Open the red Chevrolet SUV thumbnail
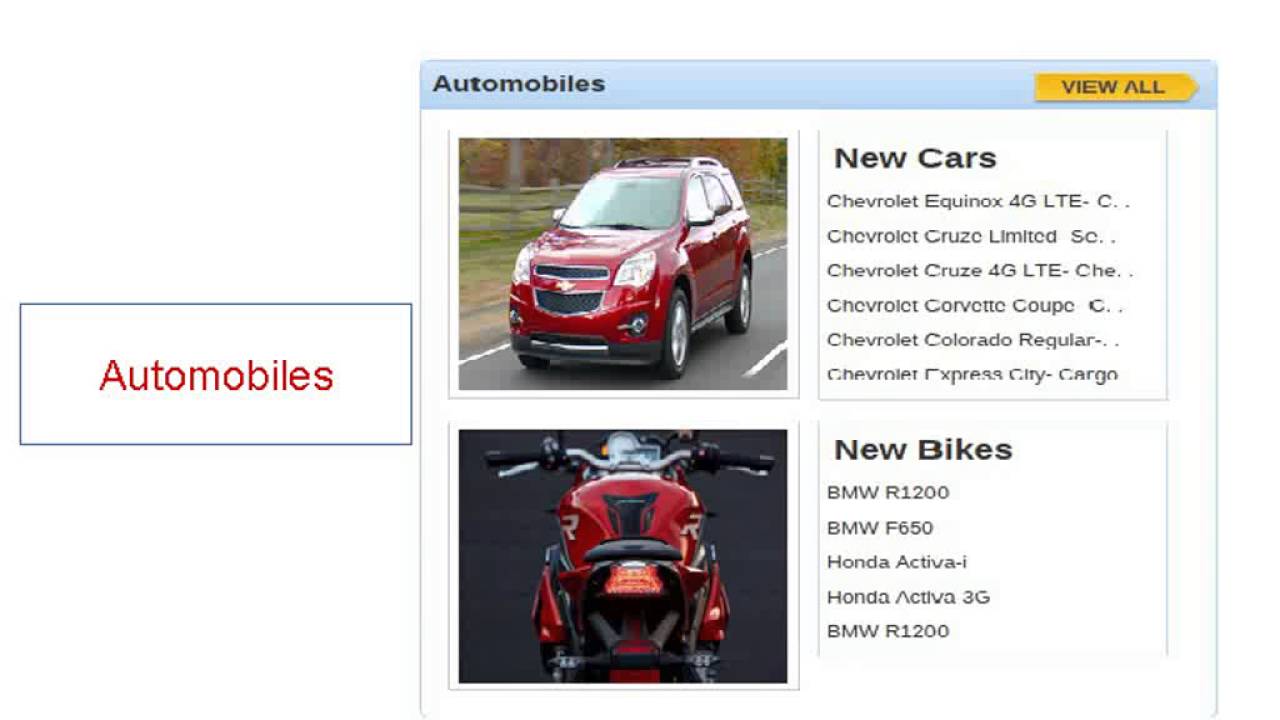 [623, 264]
